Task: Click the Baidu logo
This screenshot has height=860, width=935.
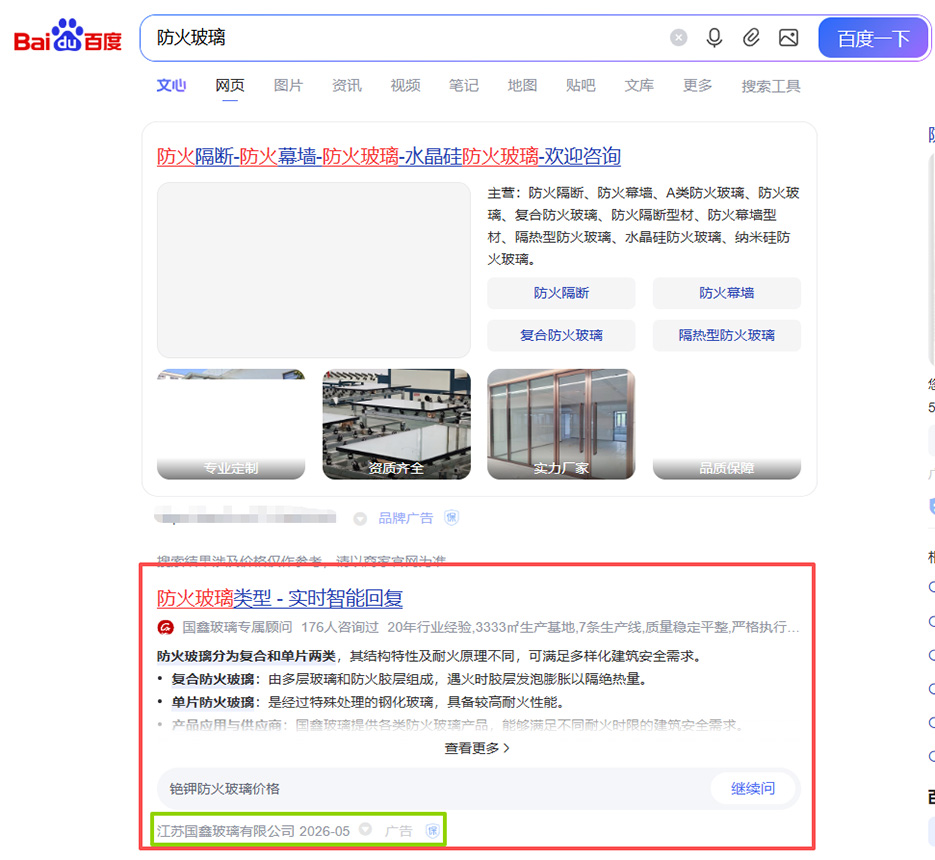Action: click(67, 36)
